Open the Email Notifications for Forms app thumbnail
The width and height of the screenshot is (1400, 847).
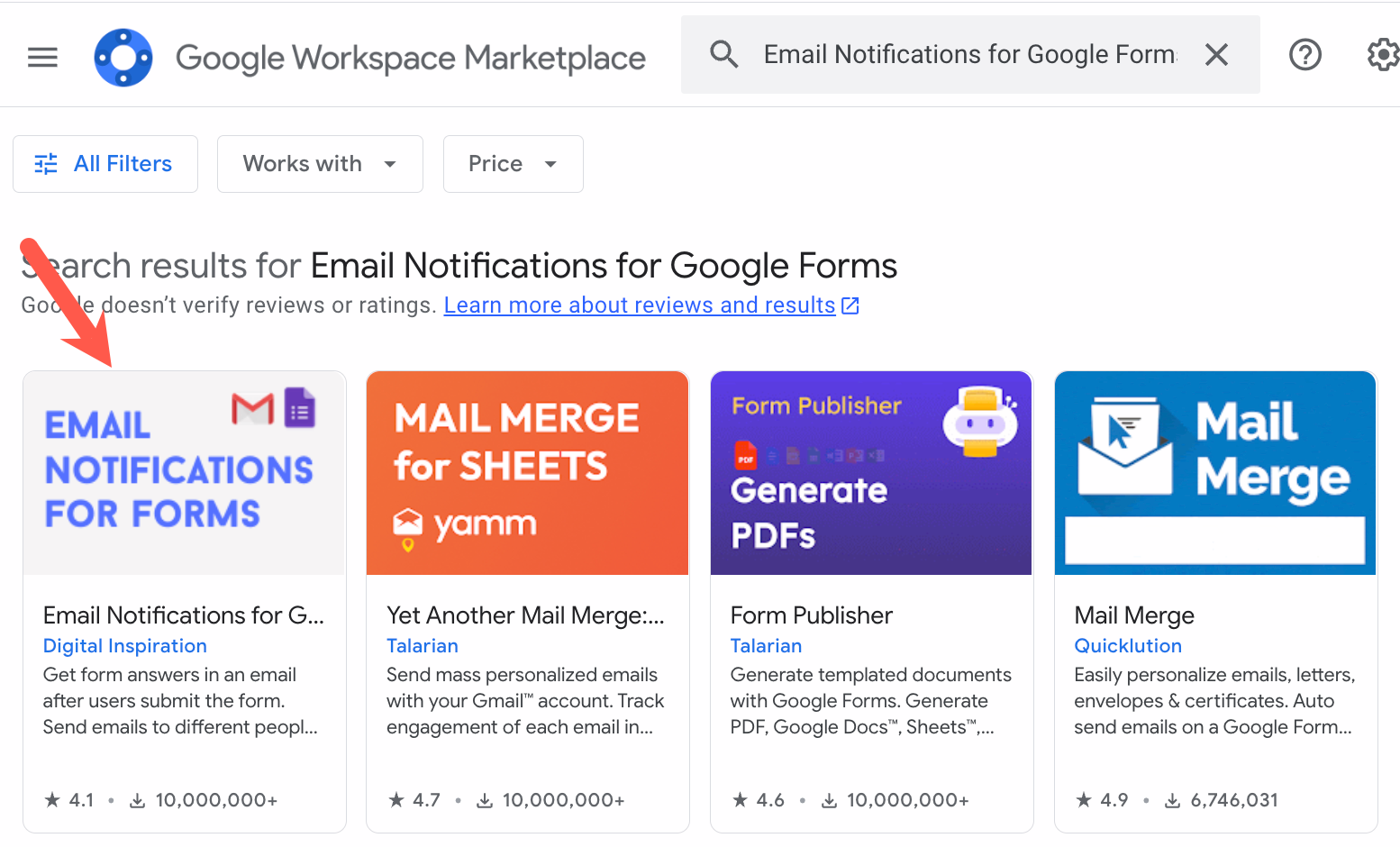tap(184, 472)
